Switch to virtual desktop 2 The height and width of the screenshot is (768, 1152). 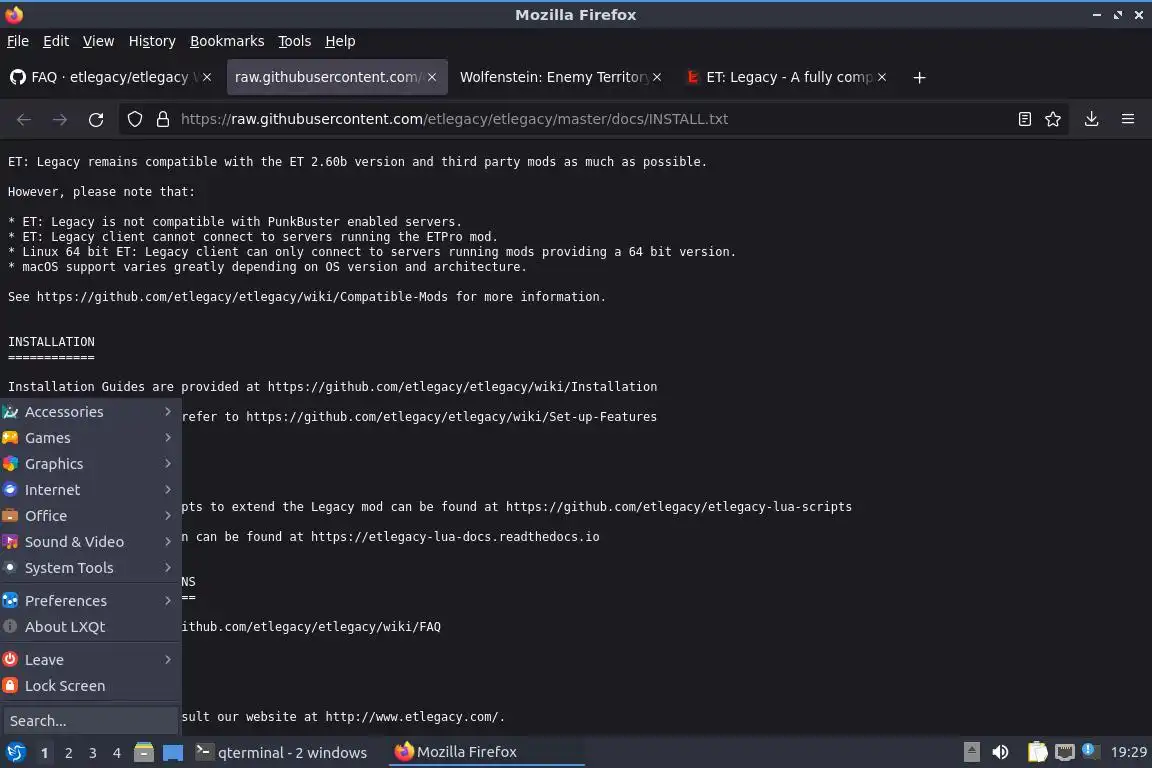[68, 753]
